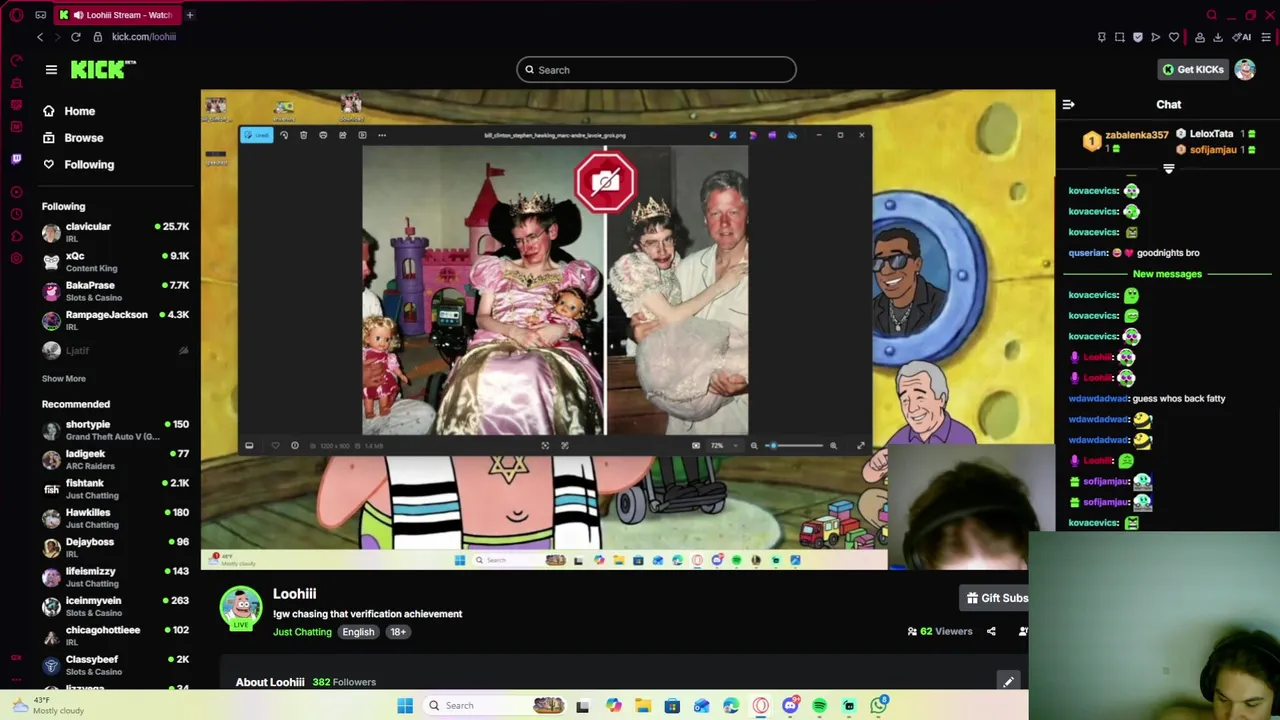The height and width of the screenshot is (720, 1280).
Task: Open clavicular's channel from Following
Action: [115, 232]
